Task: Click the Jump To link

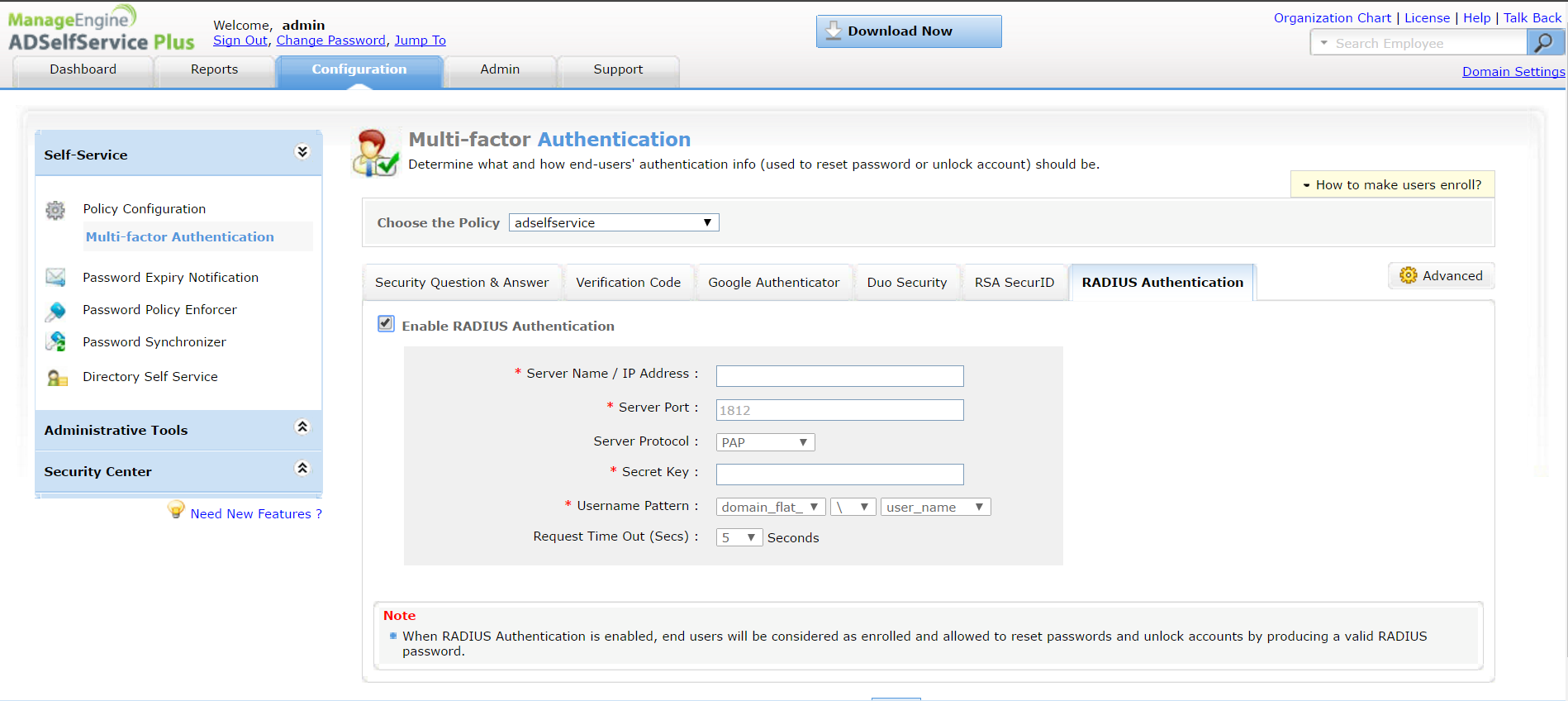Action: (420, 41)
